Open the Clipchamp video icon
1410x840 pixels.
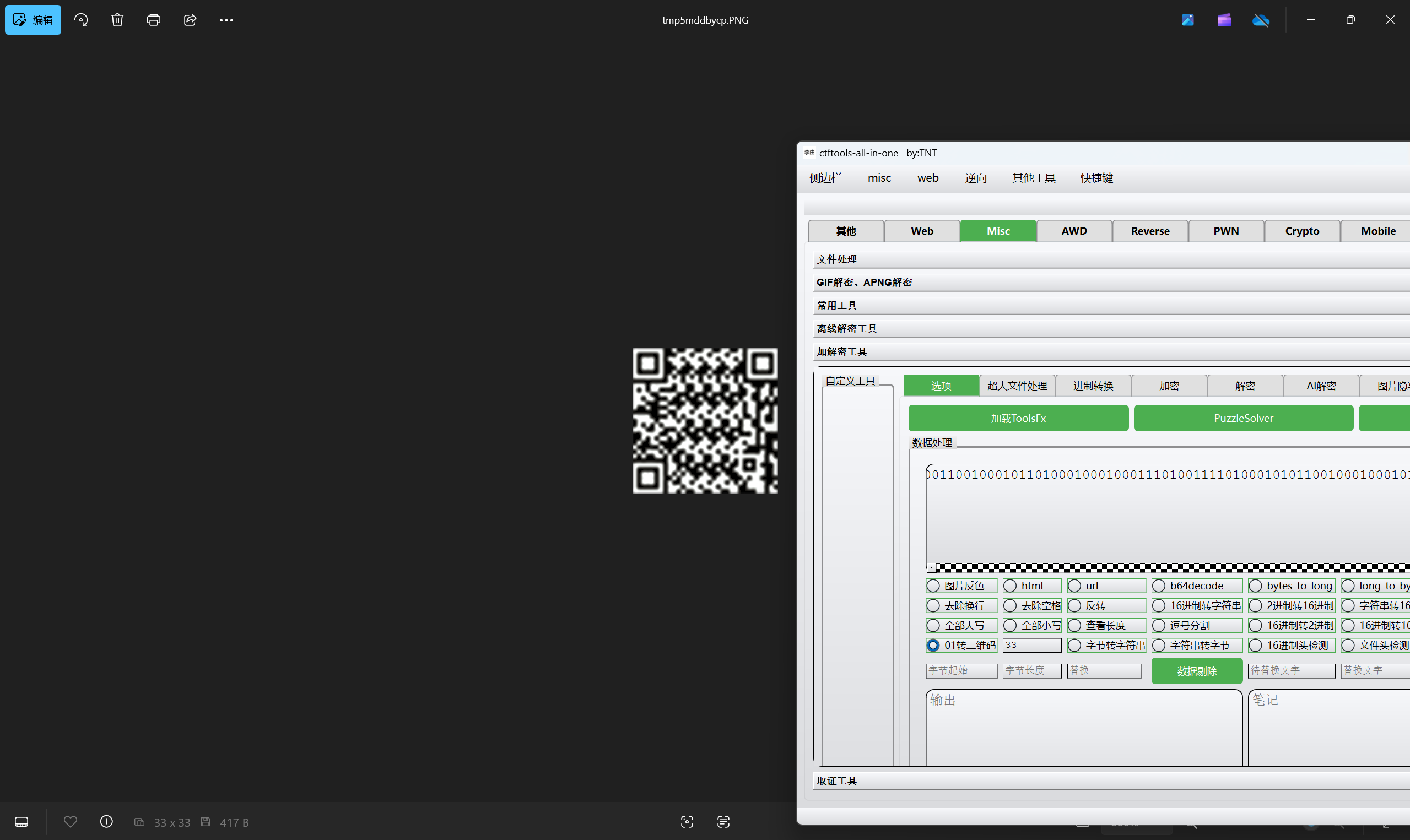coord(1224,20)
